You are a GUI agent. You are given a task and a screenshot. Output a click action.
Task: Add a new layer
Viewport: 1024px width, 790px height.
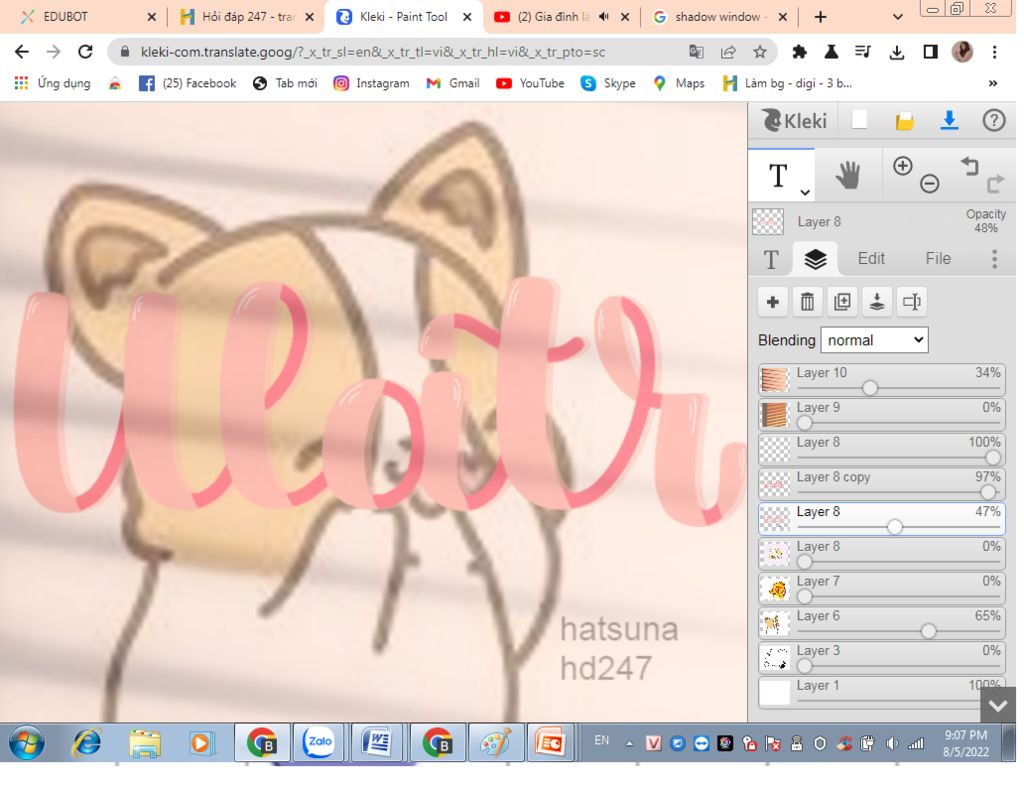tap(773, 302)
